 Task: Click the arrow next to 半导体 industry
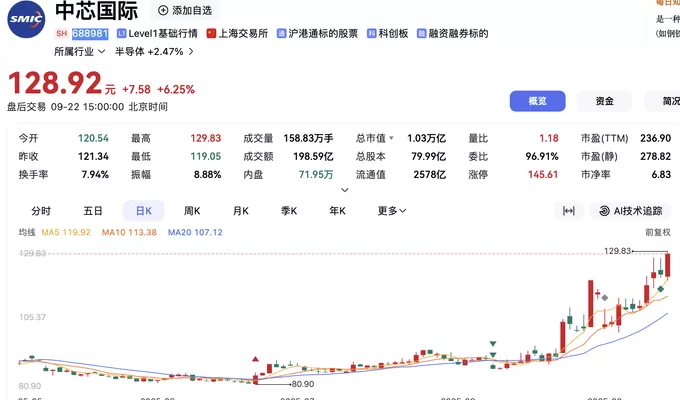tap(191, 52)
